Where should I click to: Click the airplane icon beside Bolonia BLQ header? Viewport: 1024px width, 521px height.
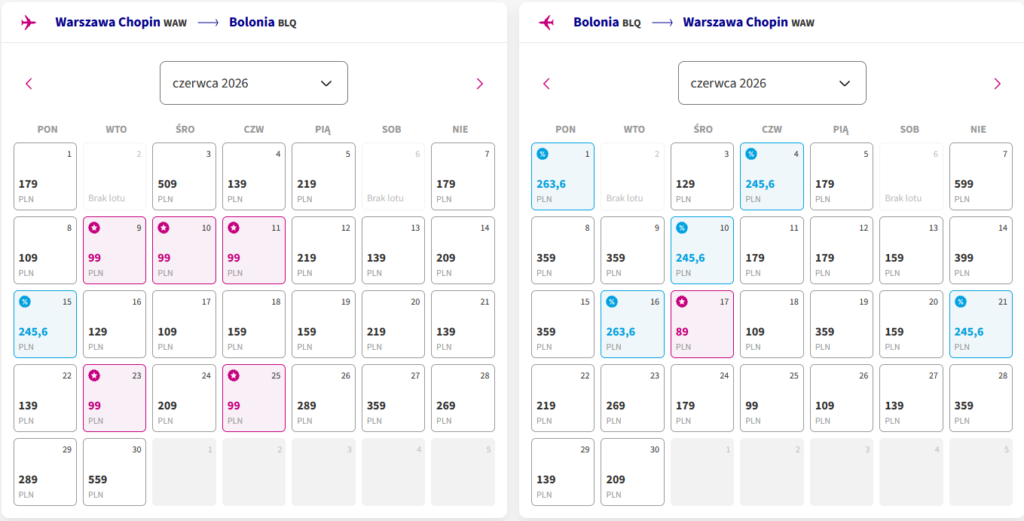546,22
